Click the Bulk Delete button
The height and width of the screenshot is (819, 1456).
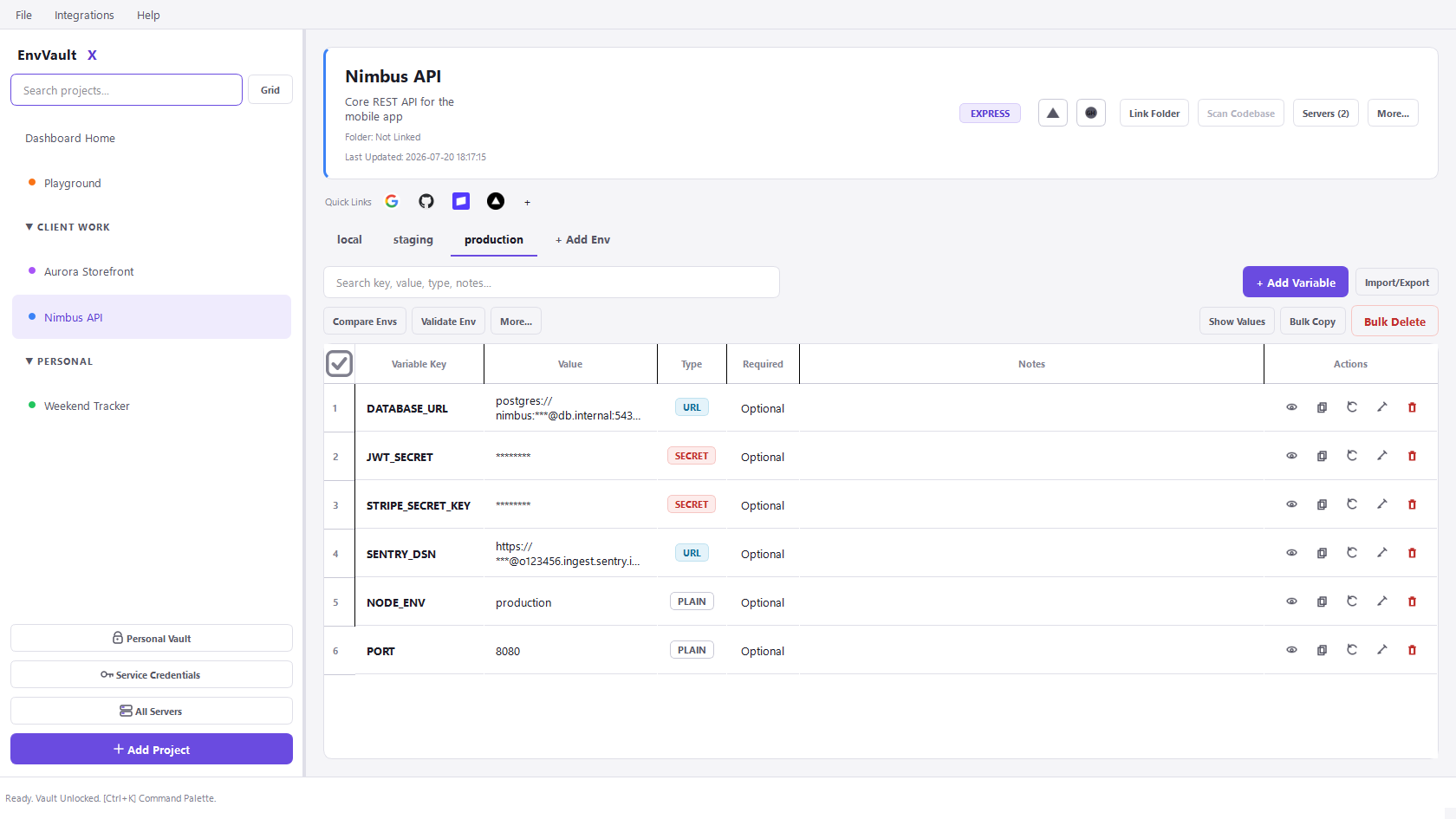point(1394,322)
